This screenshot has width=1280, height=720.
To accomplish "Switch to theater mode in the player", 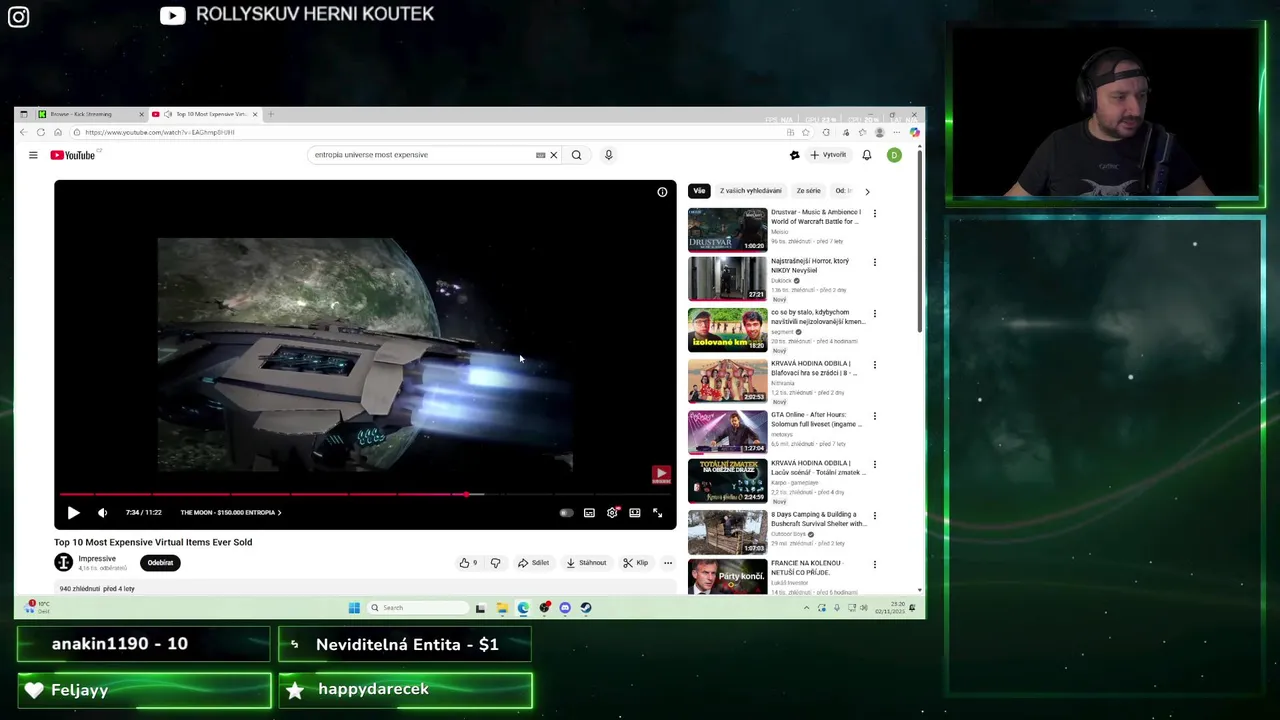I will (x=634, y=512).
